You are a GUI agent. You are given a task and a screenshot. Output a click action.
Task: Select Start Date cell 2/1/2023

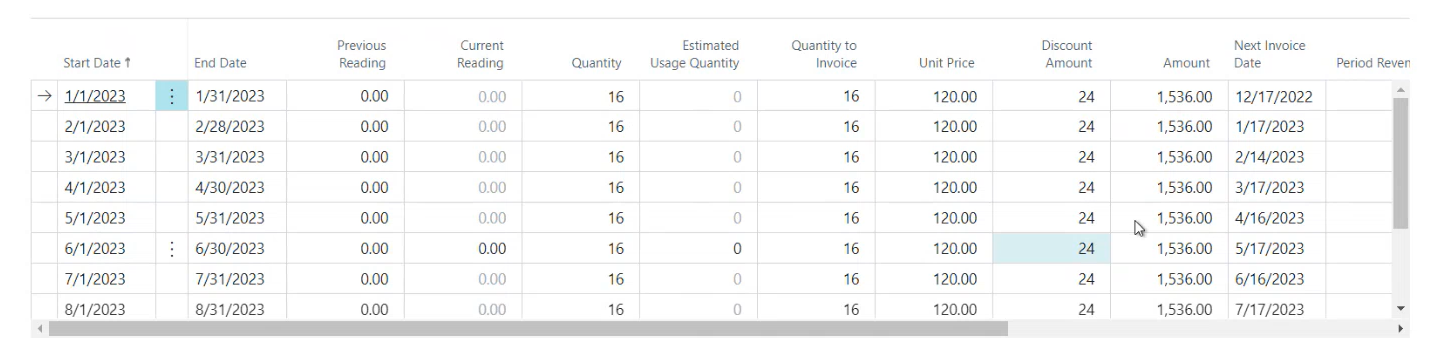(95, 127)
